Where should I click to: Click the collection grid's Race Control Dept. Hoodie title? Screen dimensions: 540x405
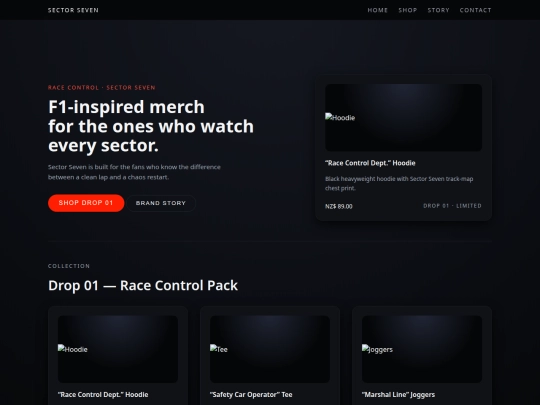pos(103,395)
